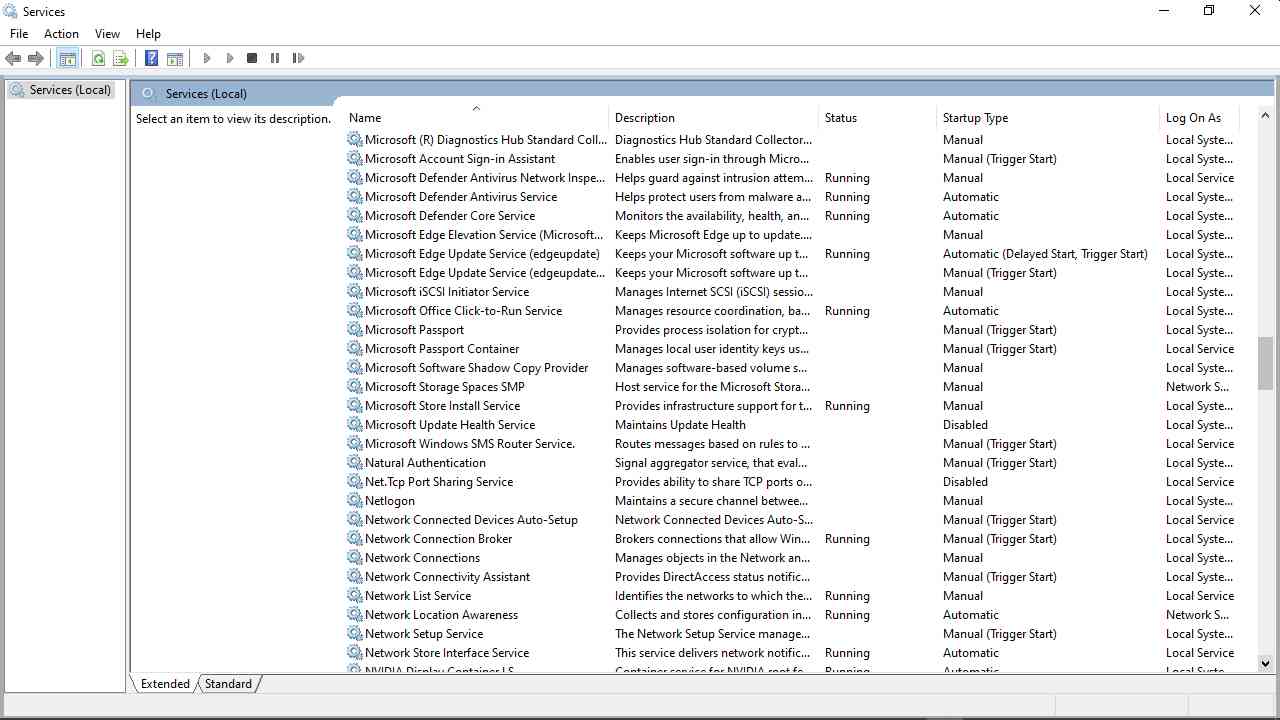Image resolution: width=1280 pixels, height=720 pixels.
Task: Select the Netlogon service entry
Action: click(x=389, y=501)
